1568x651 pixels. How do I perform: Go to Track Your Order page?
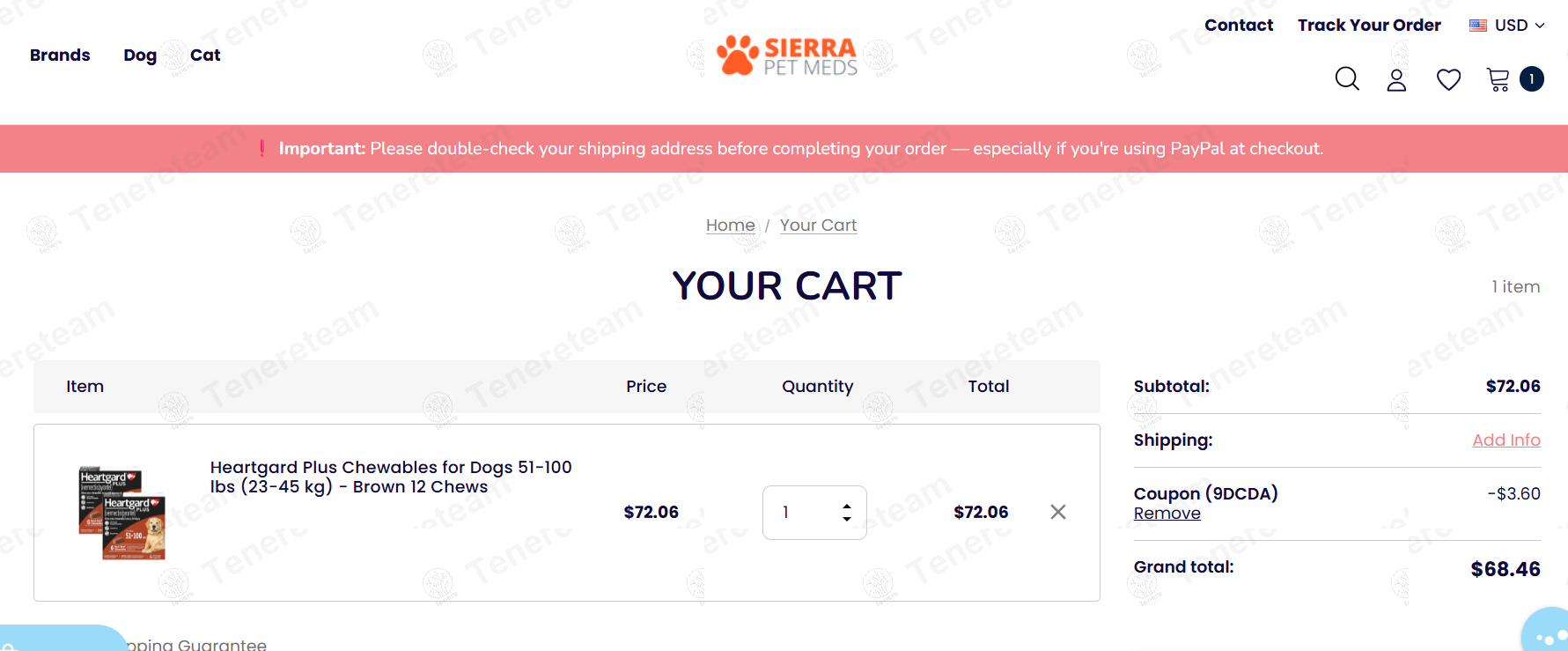[x=1369, y=26]
